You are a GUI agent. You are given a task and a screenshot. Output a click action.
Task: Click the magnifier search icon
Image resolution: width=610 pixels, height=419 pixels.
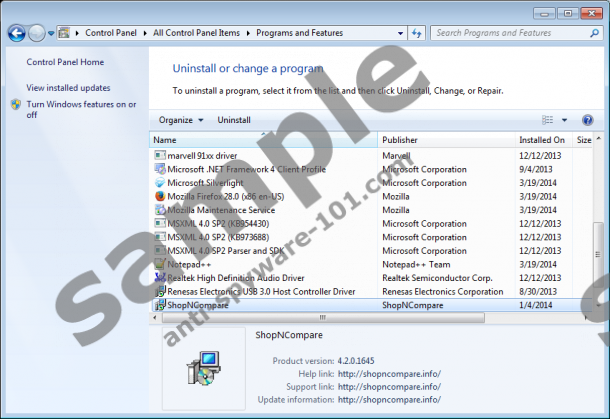click(x=594, y=33)
